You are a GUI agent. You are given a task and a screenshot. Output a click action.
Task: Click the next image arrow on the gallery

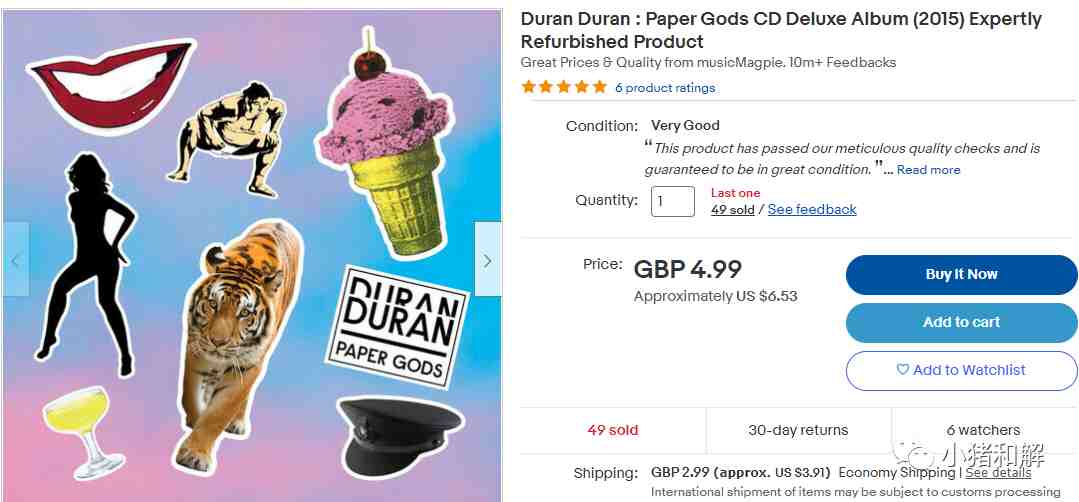488,260
